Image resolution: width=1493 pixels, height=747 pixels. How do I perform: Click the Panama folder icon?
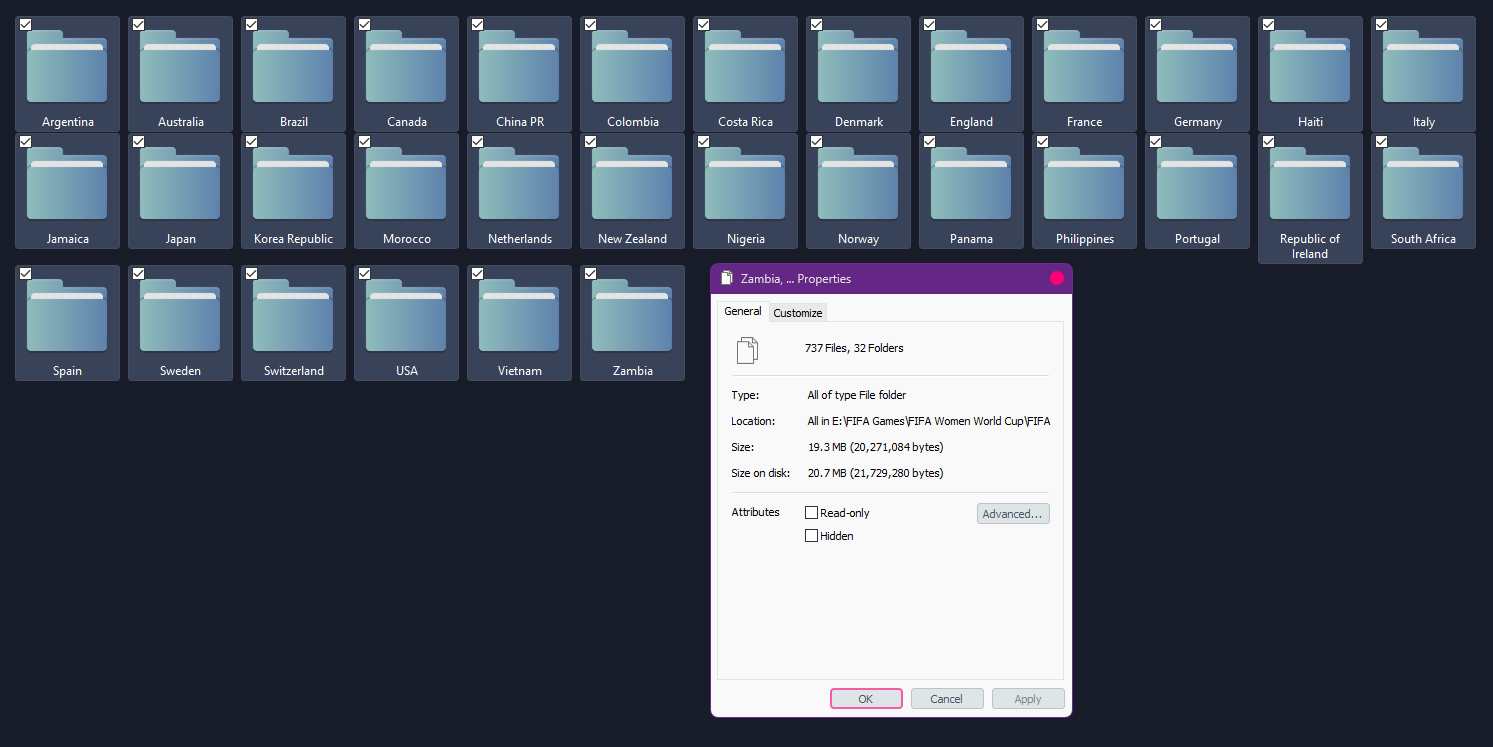click(x=971, y=184)
